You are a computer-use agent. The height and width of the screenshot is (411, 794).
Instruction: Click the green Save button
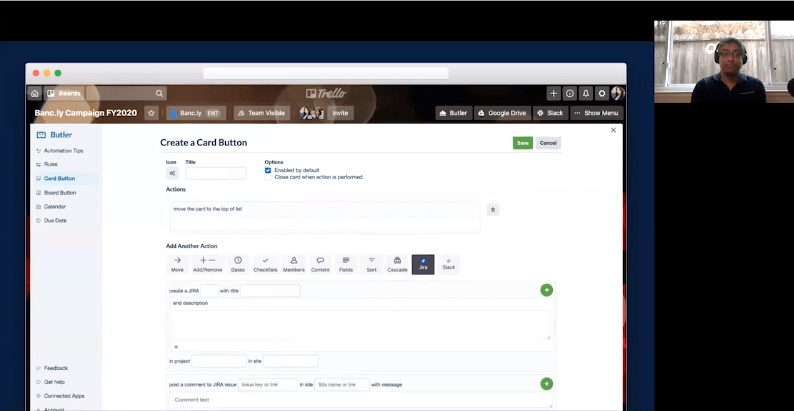(x=522, y=143)
